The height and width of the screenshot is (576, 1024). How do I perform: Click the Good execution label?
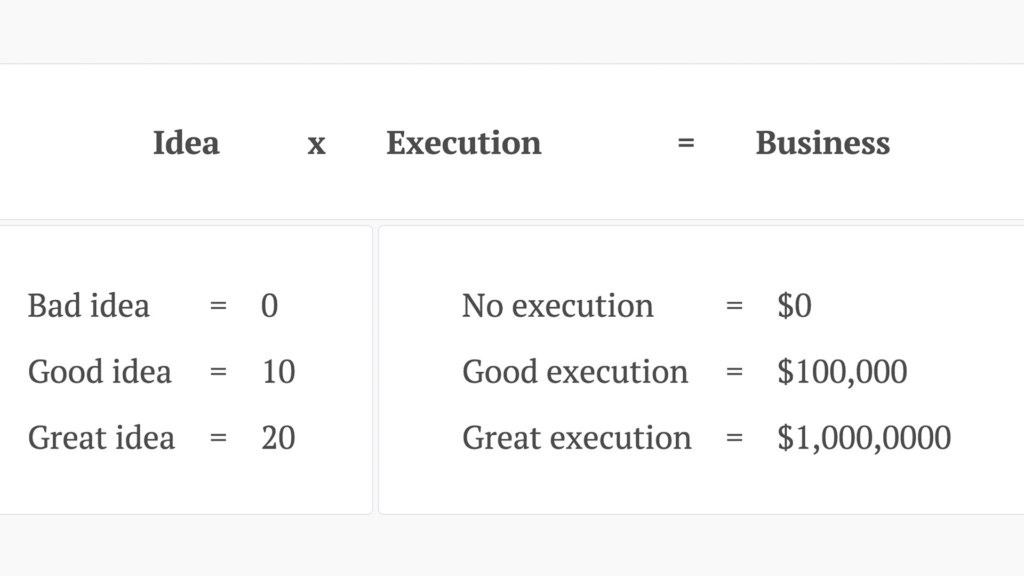pyautogui.click(x=575, y=372)
